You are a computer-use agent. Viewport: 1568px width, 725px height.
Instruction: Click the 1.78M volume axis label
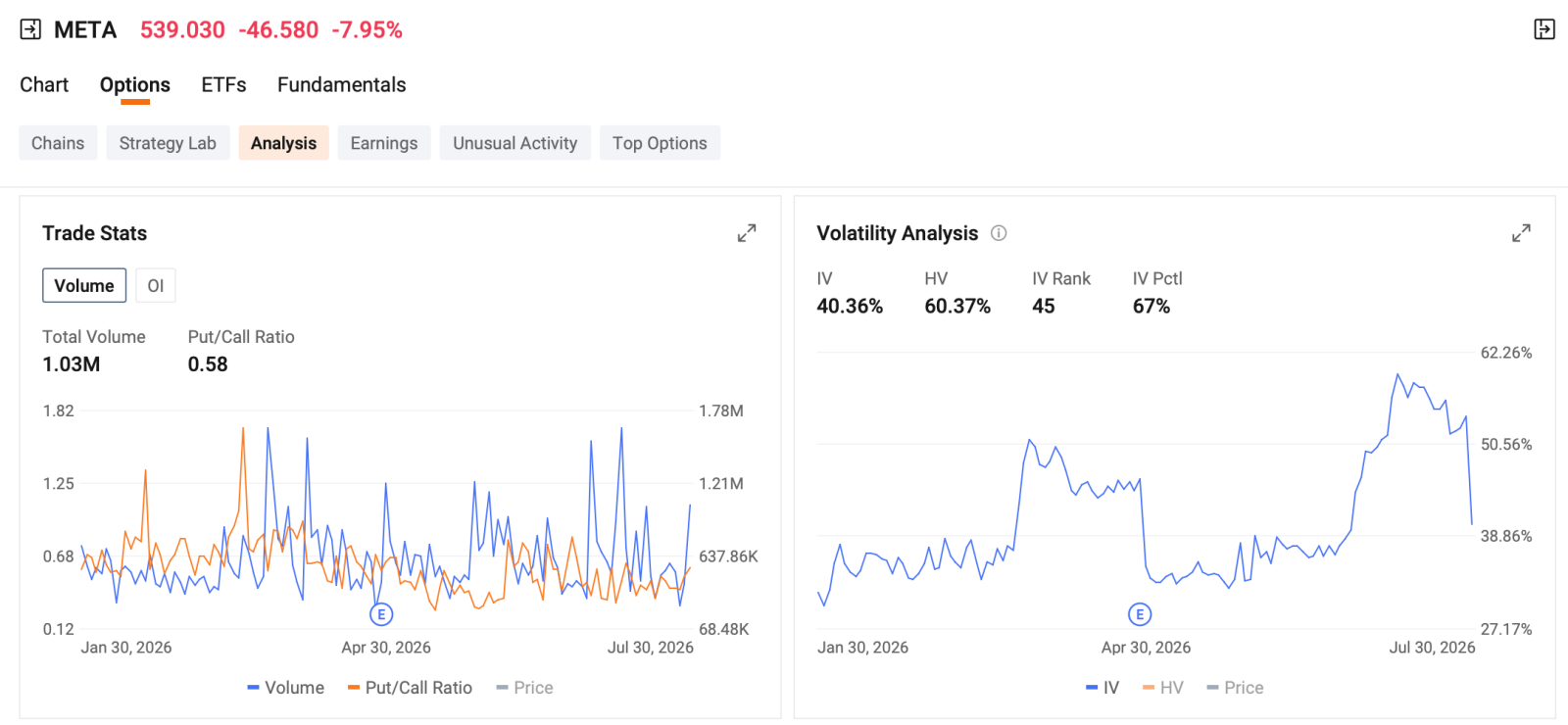(x=721, y=411)
